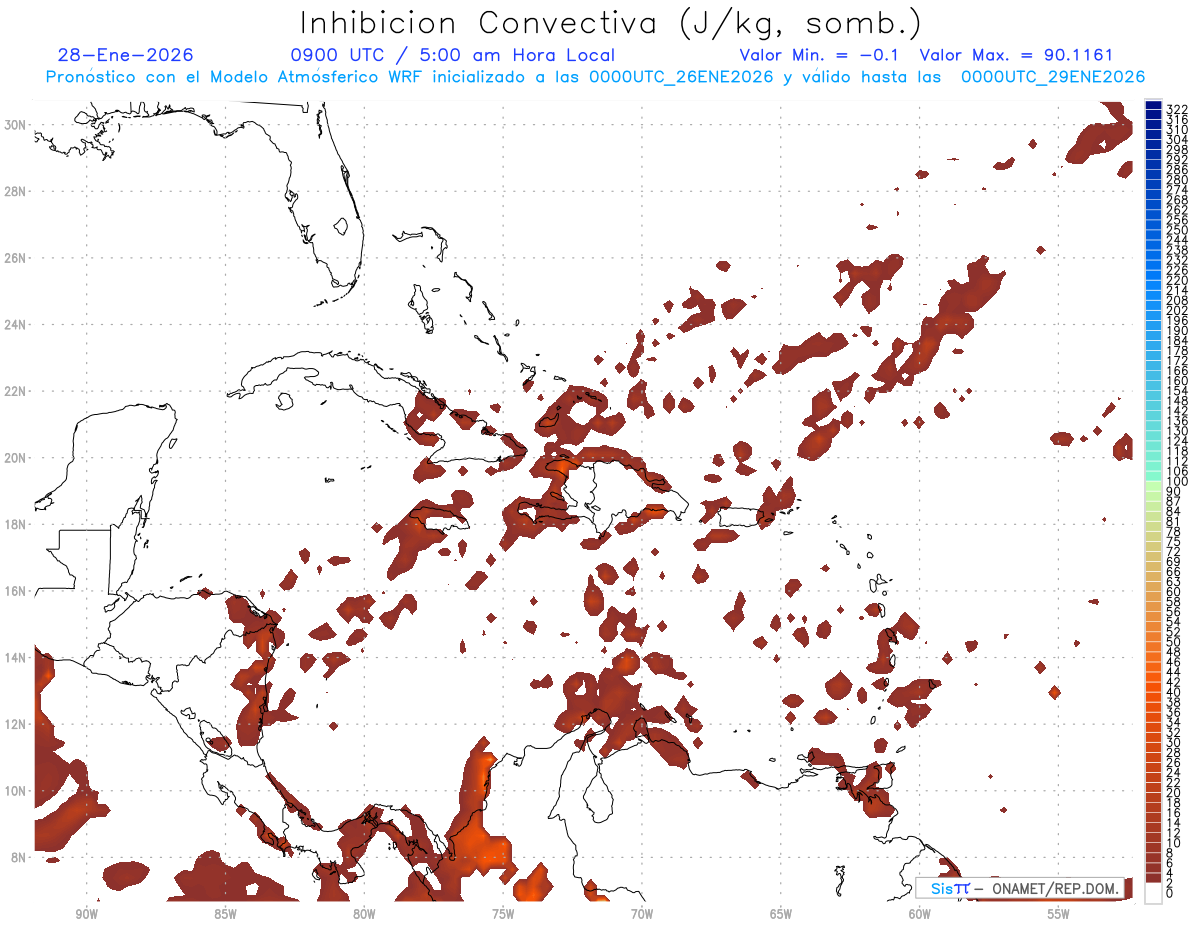Click the "Pronóstico con el Modelo Atmósferico WRF" line
Viewport: 1200px width, 927px height.
pos(597,77)
